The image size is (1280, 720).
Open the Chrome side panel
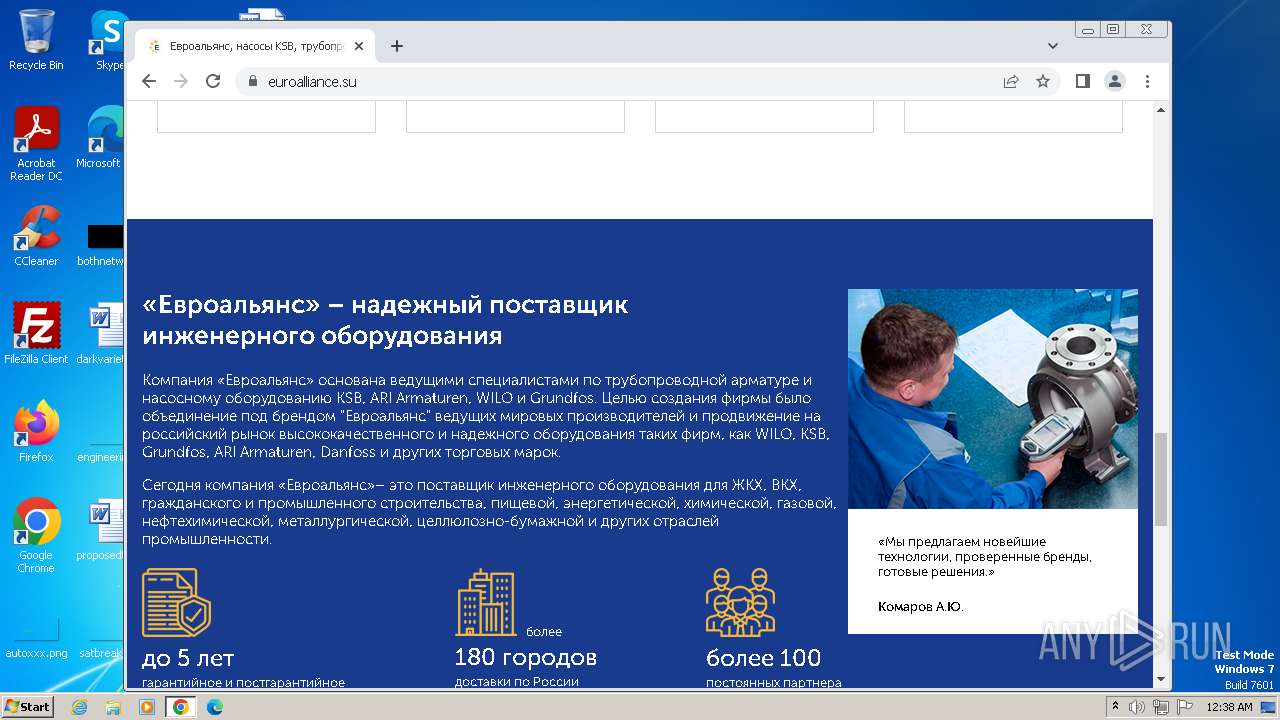(1083, 82)
